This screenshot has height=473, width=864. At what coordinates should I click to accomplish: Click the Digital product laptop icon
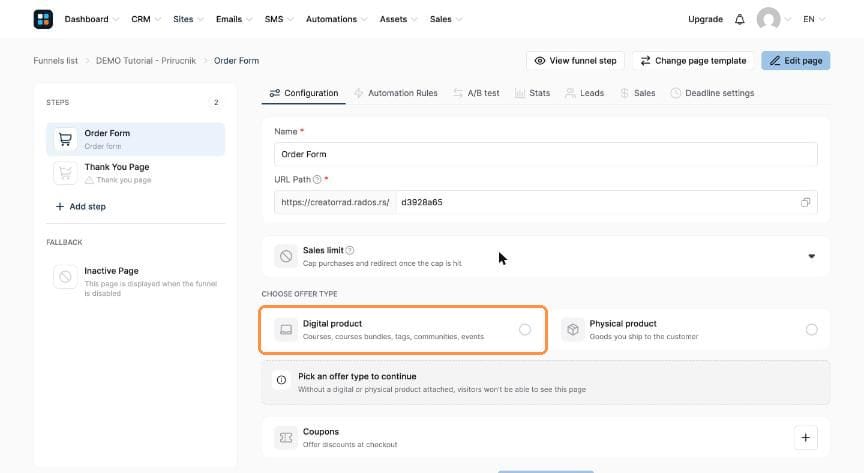[x=285, y=330]
